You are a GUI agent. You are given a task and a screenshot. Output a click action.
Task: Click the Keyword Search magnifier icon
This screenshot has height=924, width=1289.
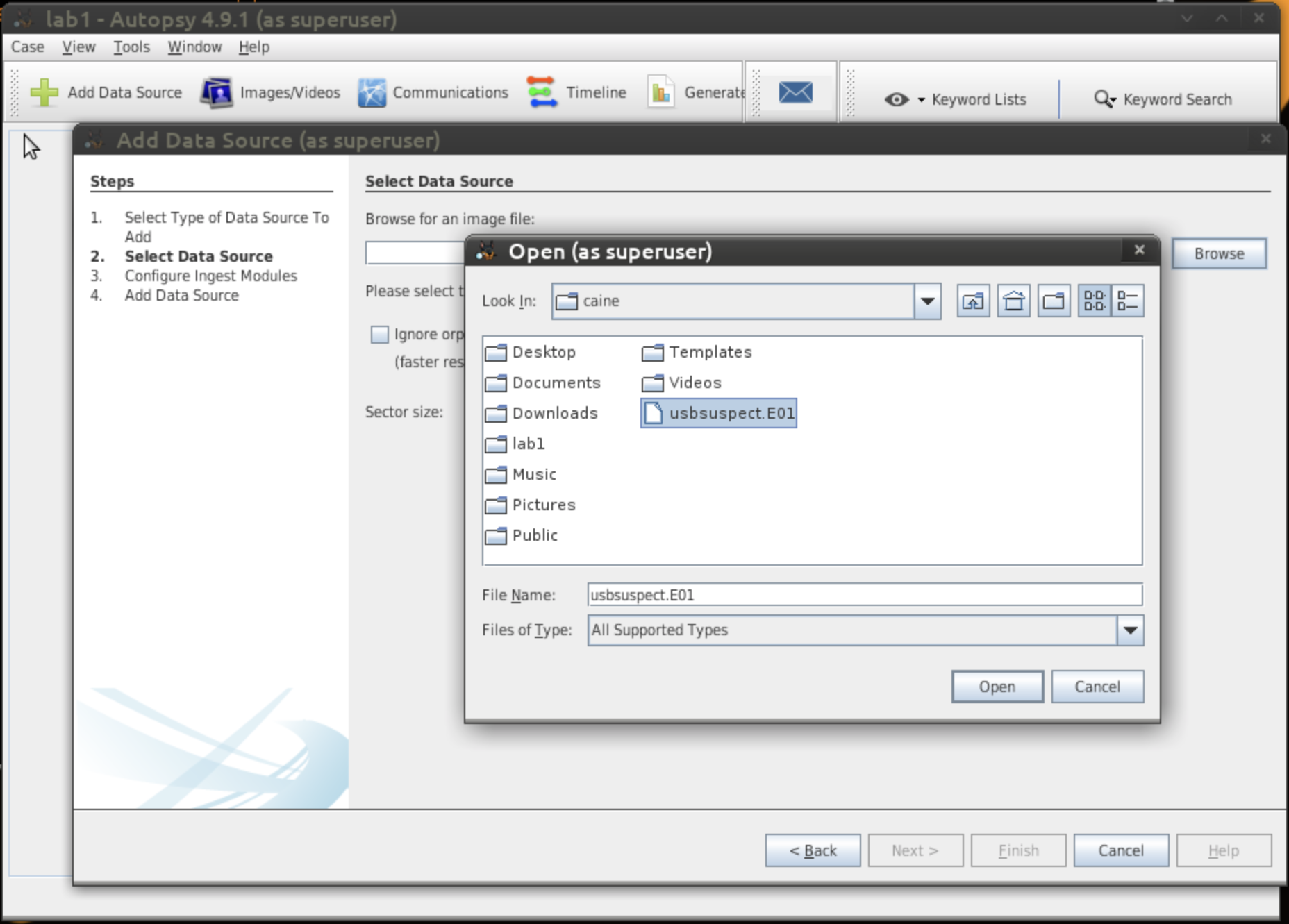pos(1104,99)
